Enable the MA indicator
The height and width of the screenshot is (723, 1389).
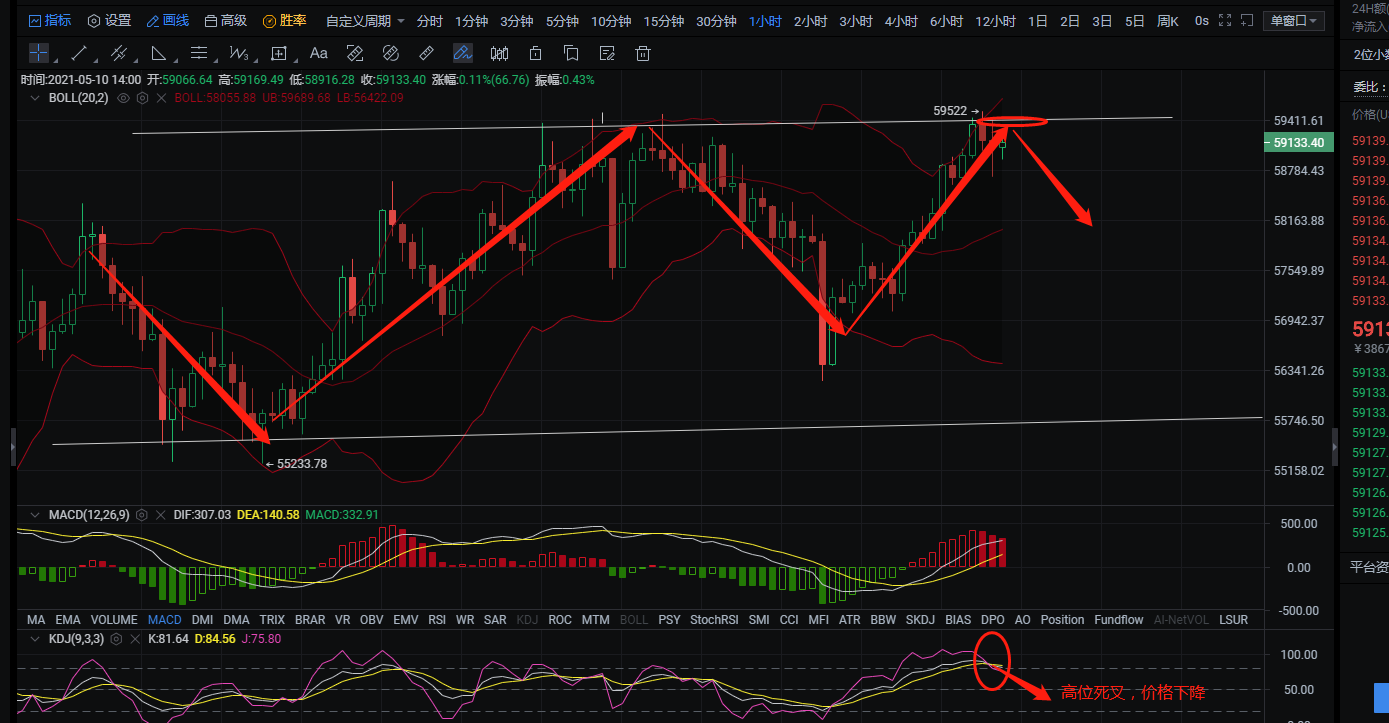point(36,620)
